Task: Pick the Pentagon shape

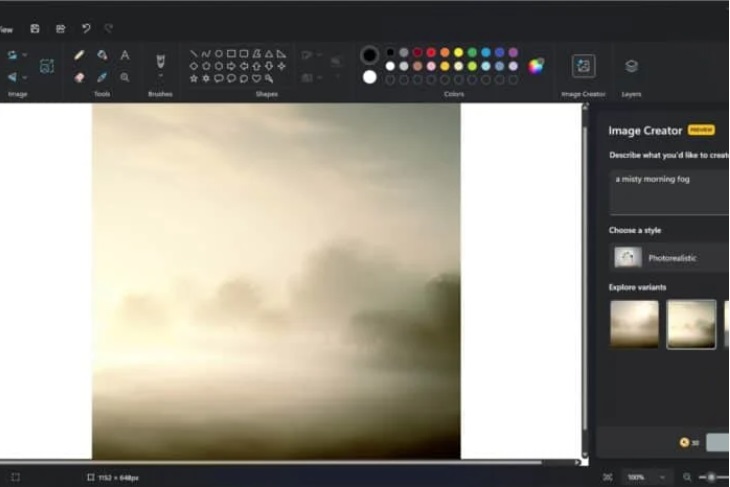Action: [206, 66]
